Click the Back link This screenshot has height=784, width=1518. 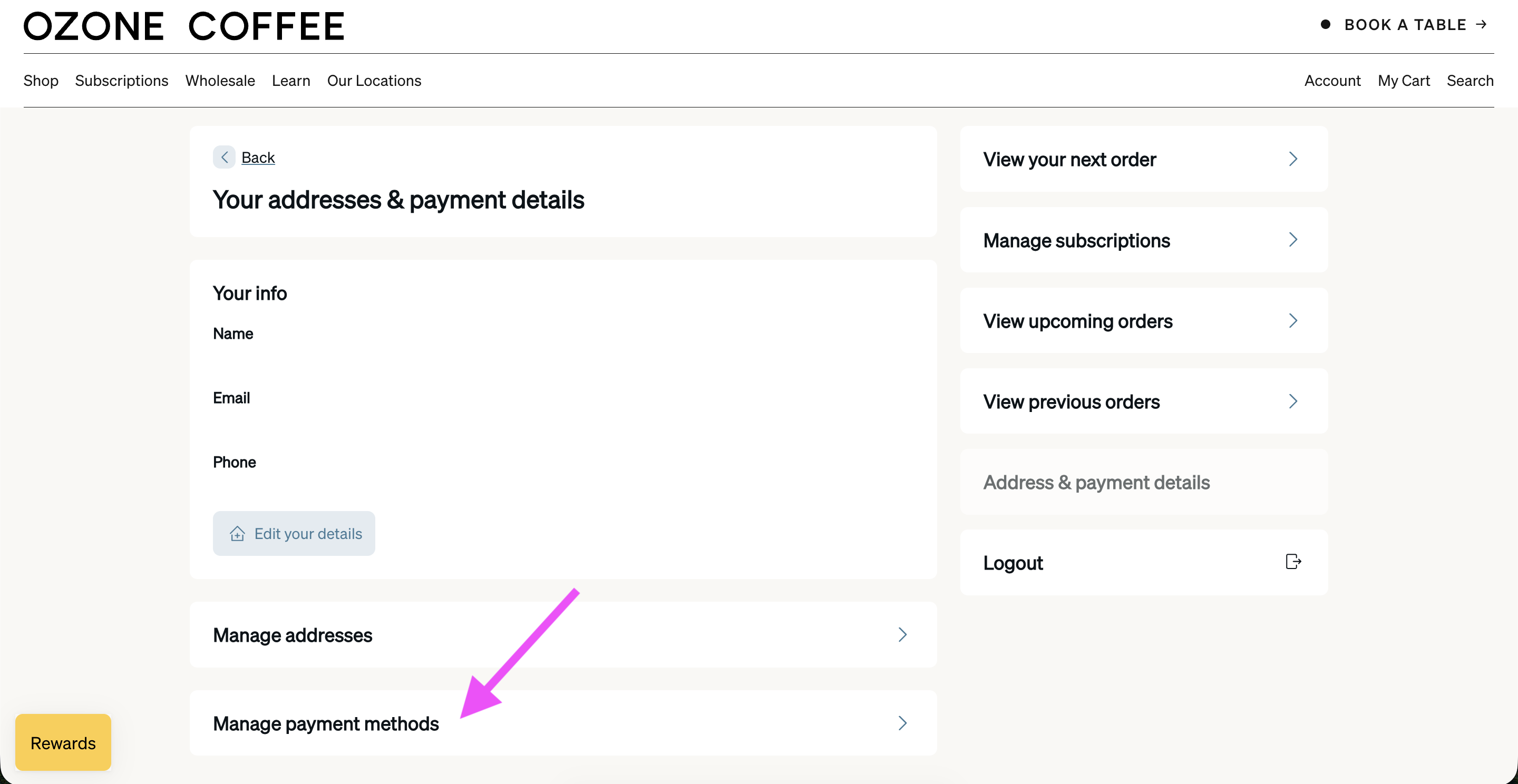(258, 157)
